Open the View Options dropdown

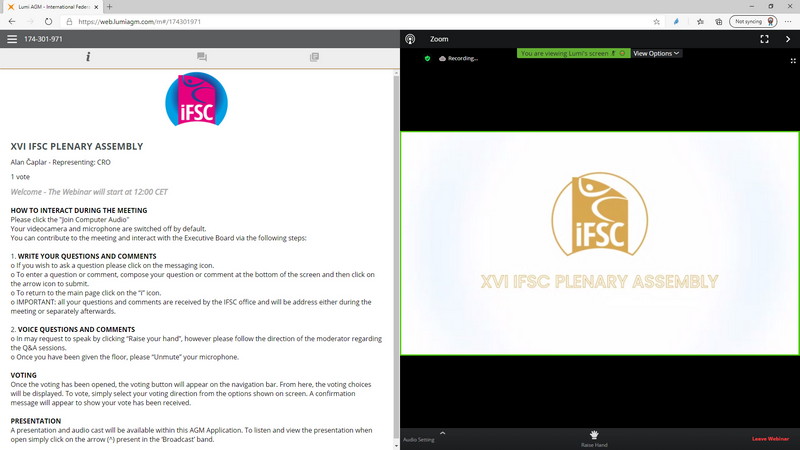coord(656,53)
